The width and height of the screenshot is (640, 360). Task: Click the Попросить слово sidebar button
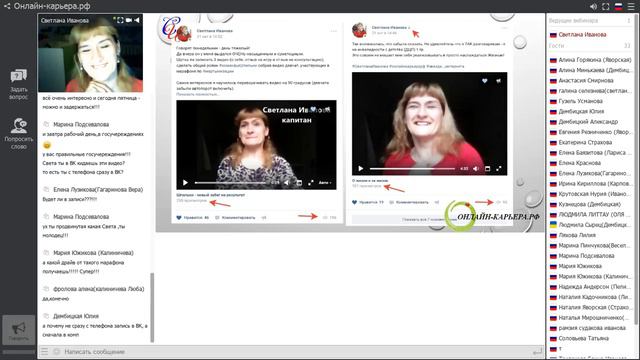(x=18, y=133)
